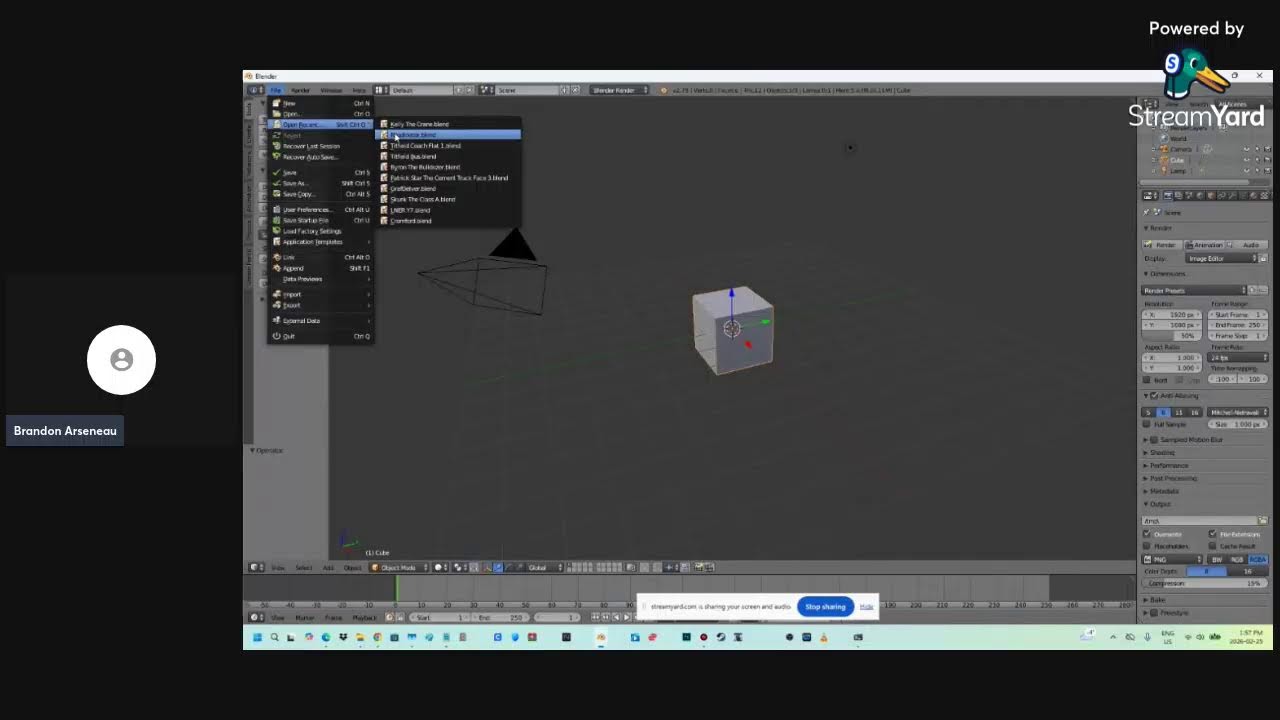Viewport: 1280px width, 720px height.
Task: Choose Save As... in File menu
Action: [320, 183]
